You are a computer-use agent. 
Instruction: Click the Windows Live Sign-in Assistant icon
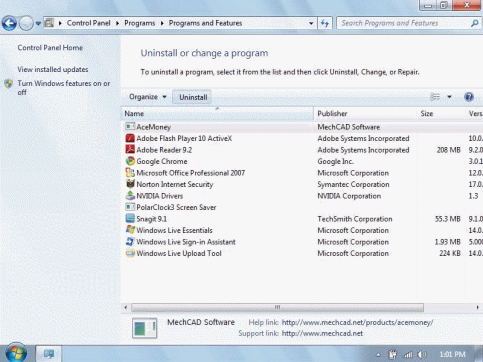click(x=130, y=242)
